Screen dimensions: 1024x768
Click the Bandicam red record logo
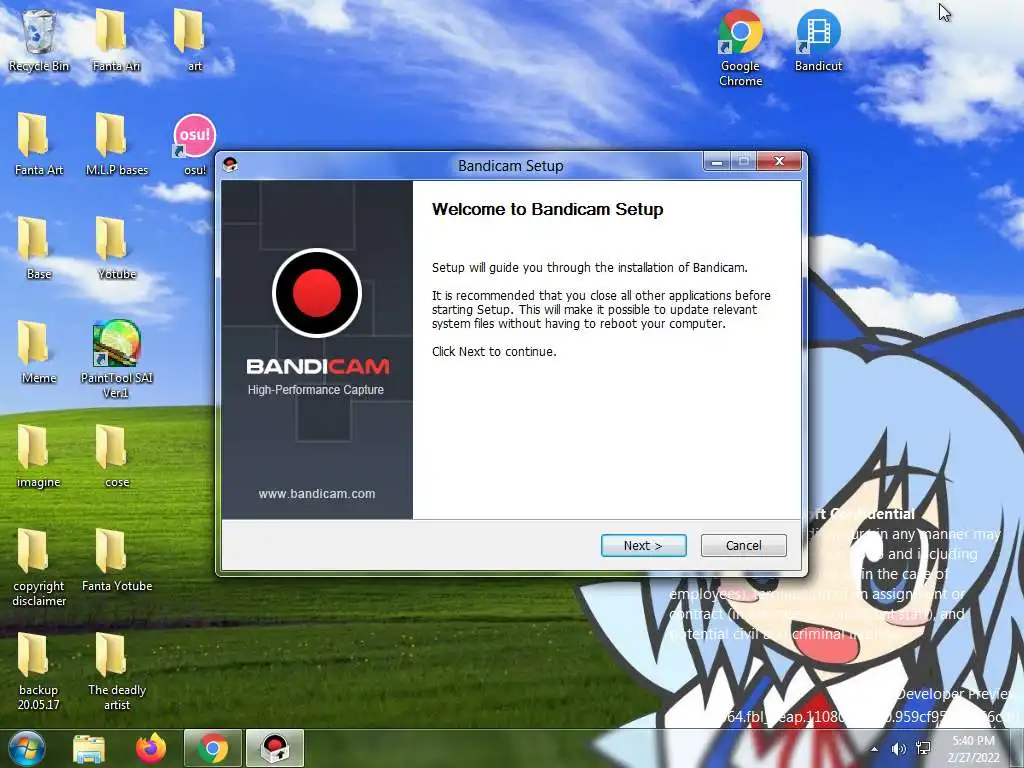[317, 293]
